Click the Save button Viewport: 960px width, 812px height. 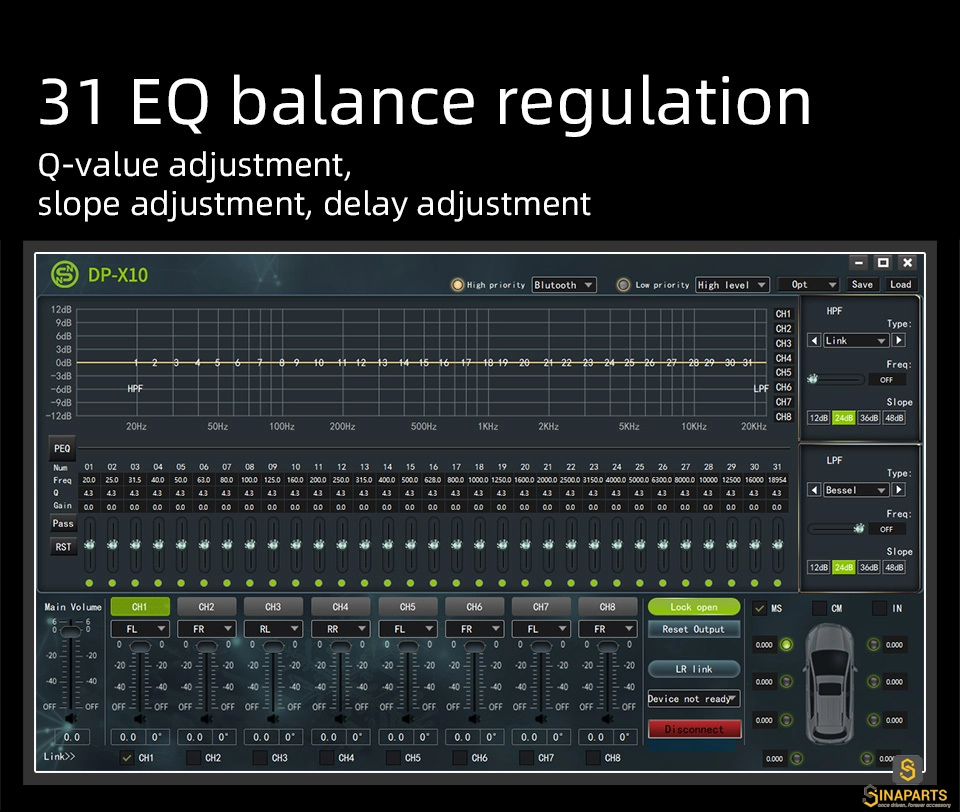[862, 284]
